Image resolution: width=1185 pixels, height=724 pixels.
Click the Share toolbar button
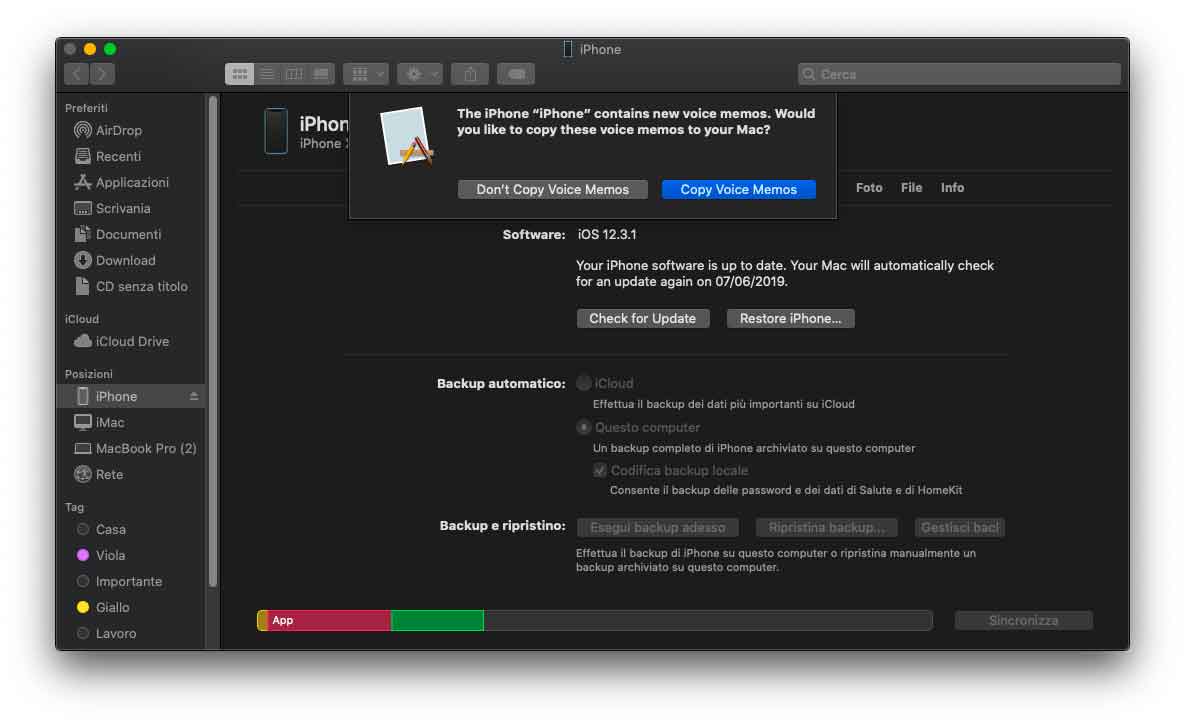[470, 74]
